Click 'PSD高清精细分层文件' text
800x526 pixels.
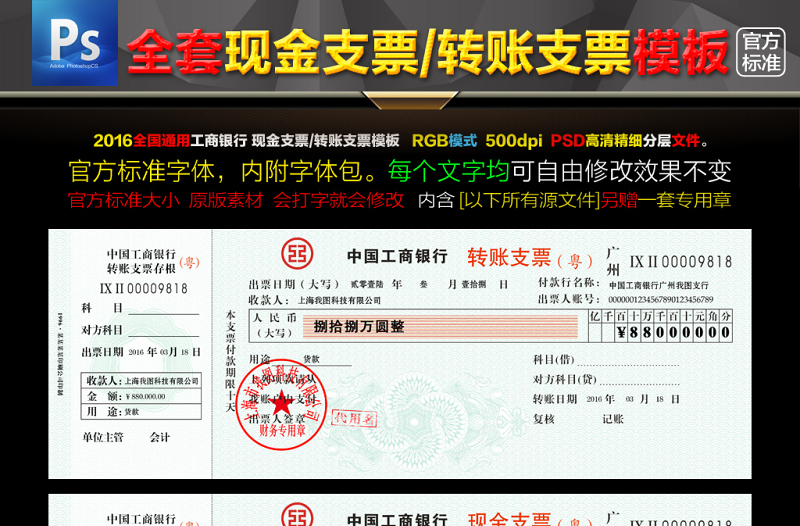click(625, 141)
